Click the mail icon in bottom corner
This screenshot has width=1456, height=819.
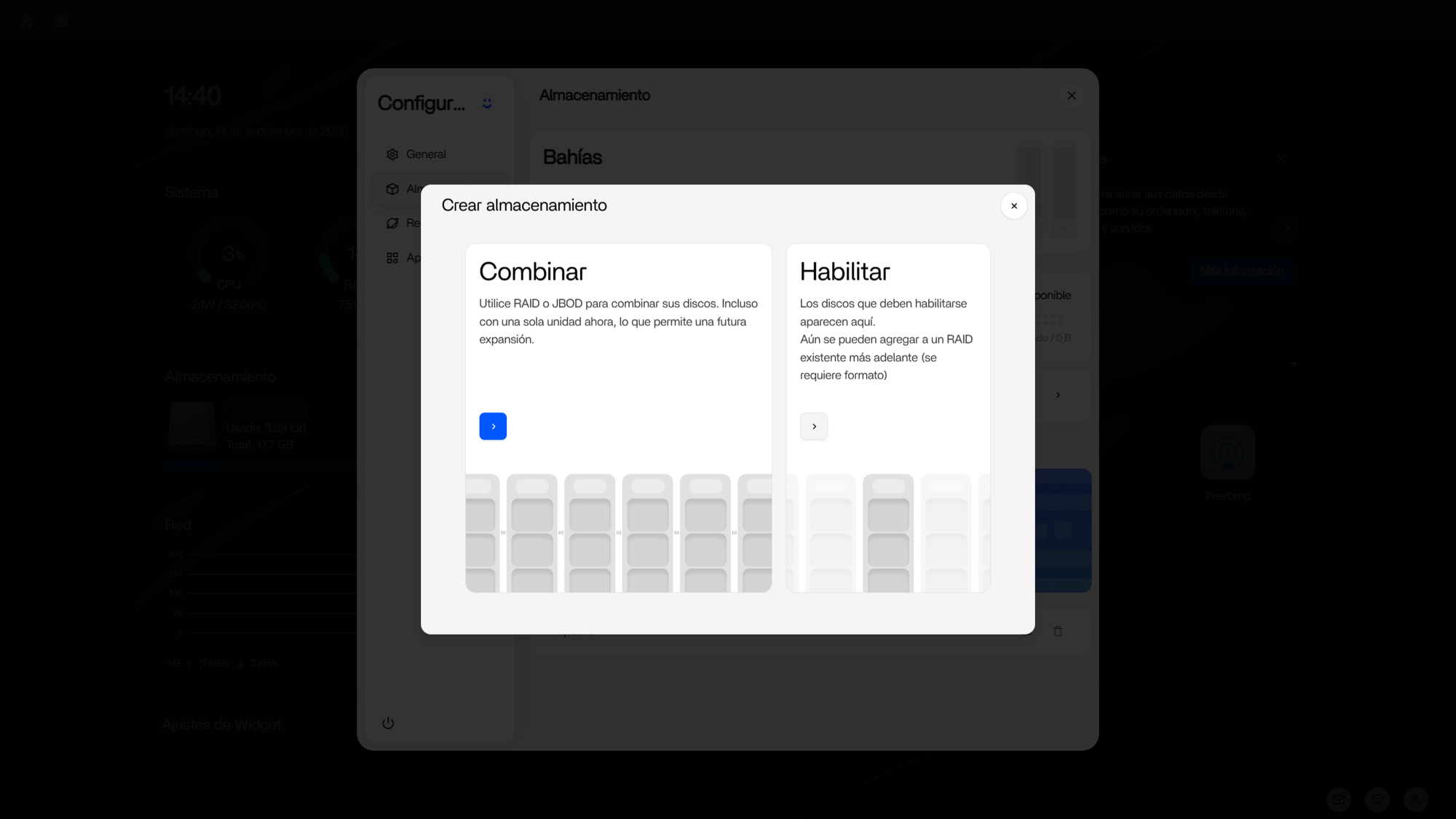(1339, 799)
